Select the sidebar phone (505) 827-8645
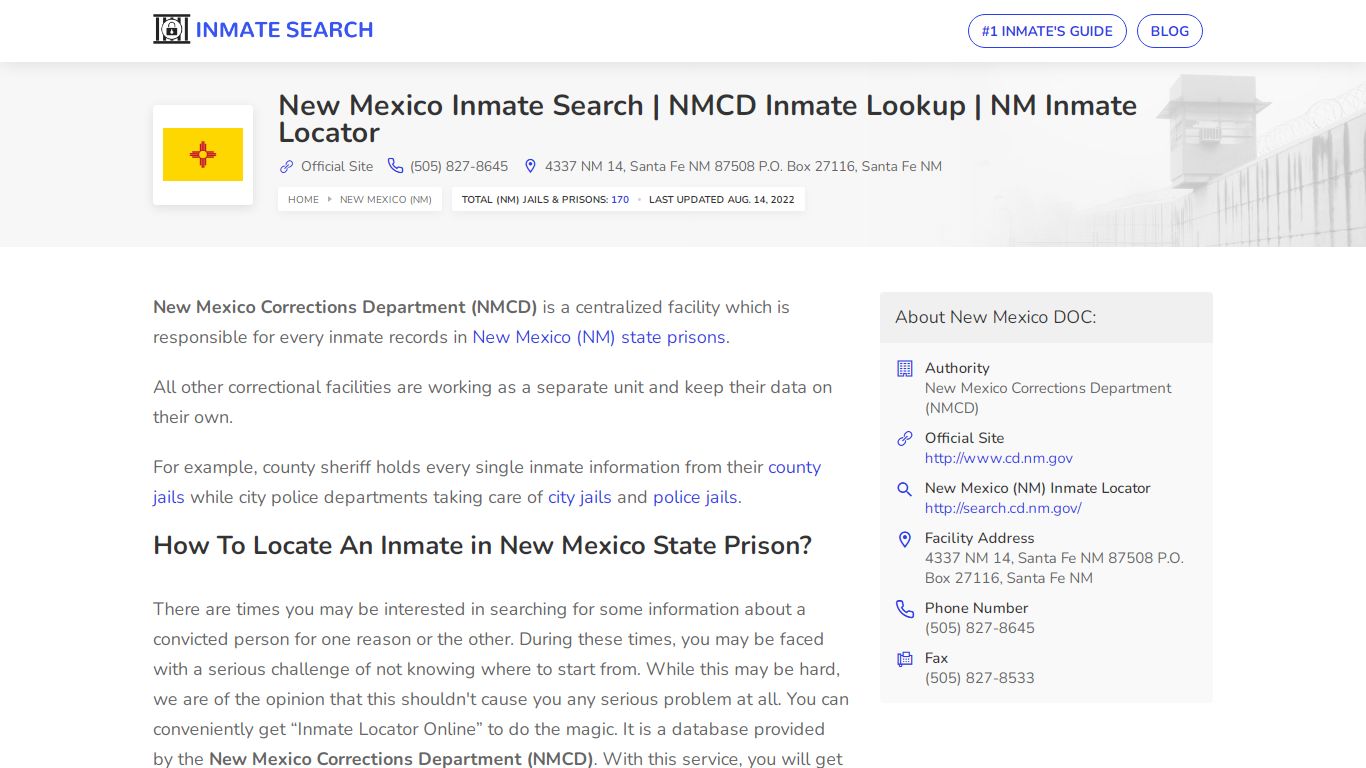This screenshot has width=1366, height=768. (x=980, y=628)
